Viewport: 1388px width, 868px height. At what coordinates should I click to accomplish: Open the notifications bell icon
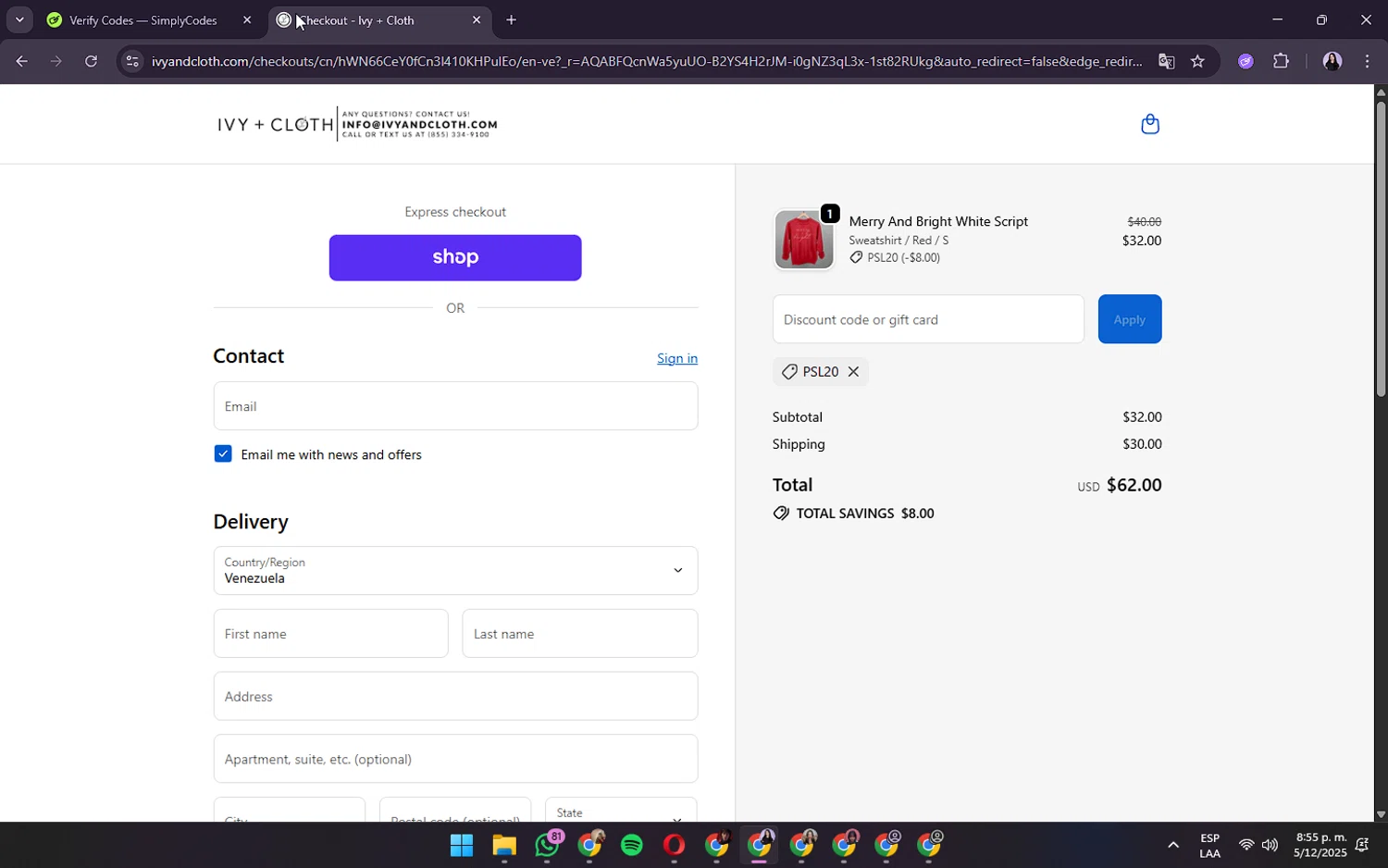pos(1362,845)
